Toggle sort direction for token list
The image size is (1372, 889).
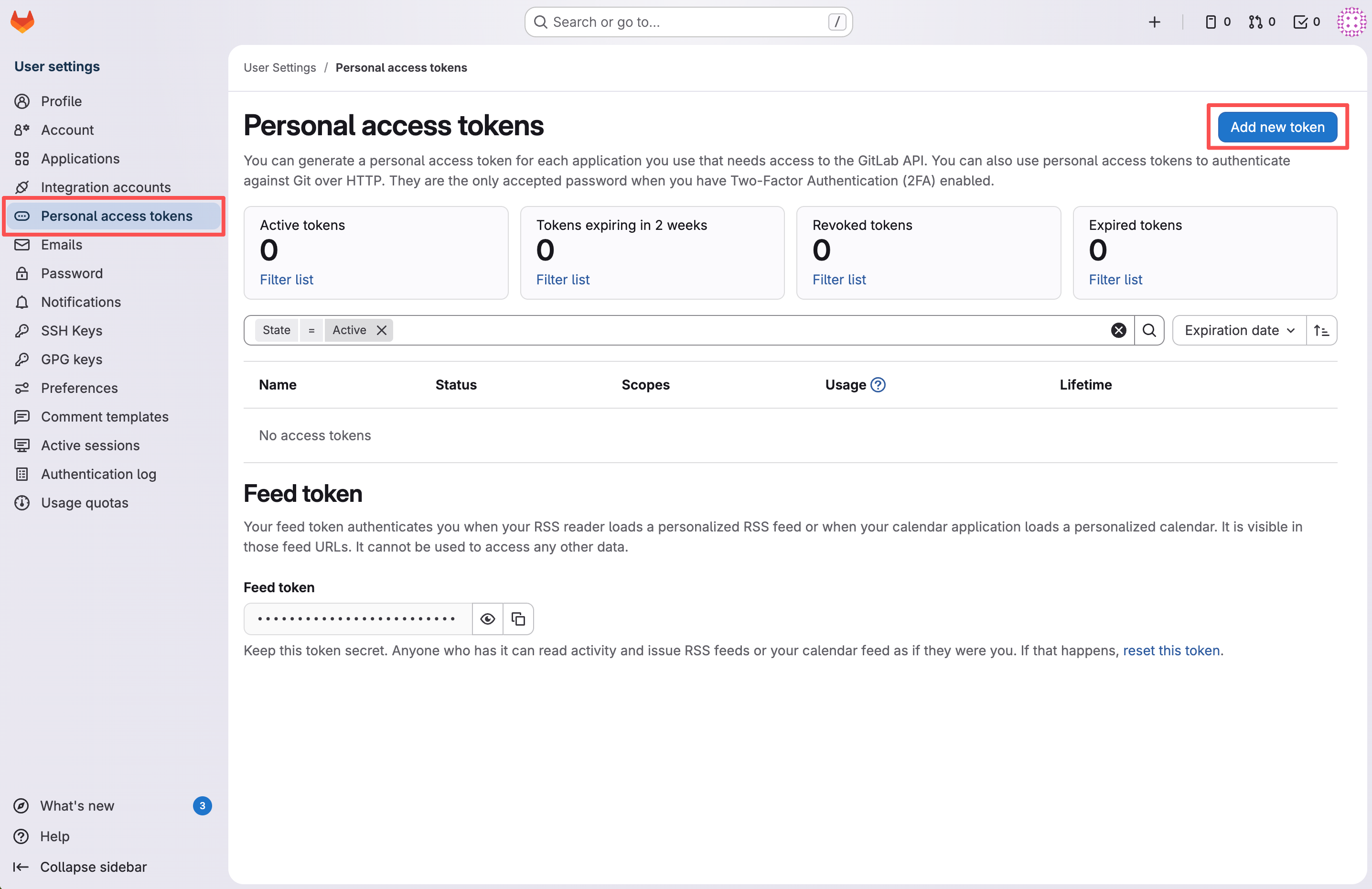[x=1321, y=331]
